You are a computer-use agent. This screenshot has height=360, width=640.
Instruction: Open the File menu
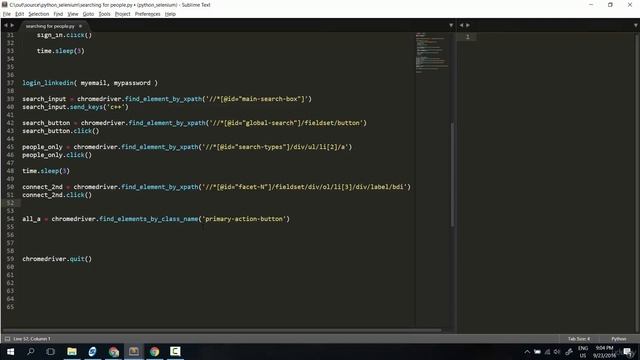click(x=7, y=14)
